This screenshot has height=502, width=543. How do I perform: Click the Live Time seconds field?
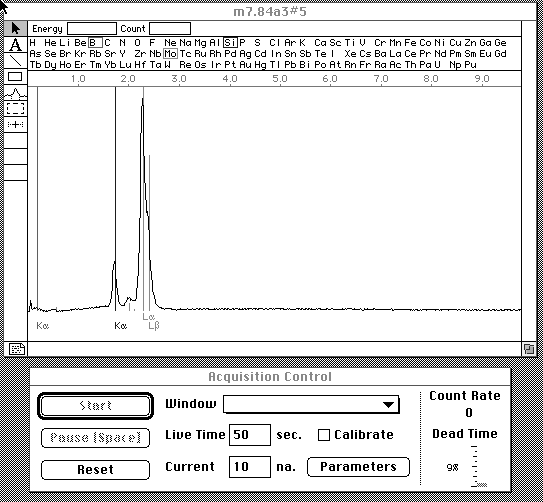click(250, 435)
